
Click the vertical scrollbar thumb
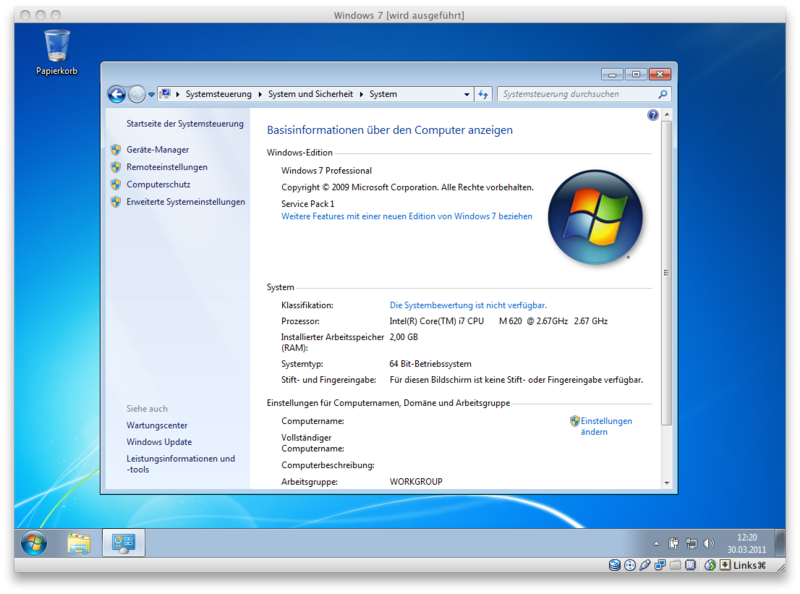[666, 273]
